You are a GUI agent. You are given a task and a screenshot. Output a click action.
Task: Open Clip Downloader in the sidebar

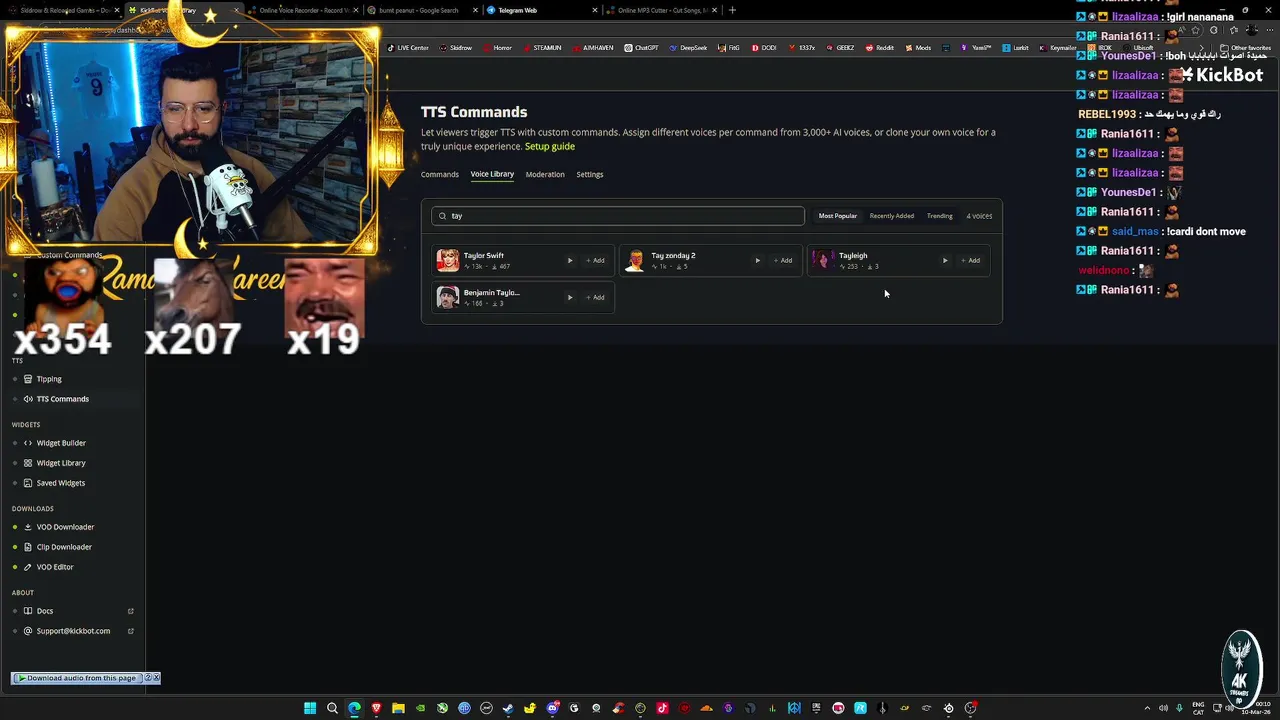[64, 547]
